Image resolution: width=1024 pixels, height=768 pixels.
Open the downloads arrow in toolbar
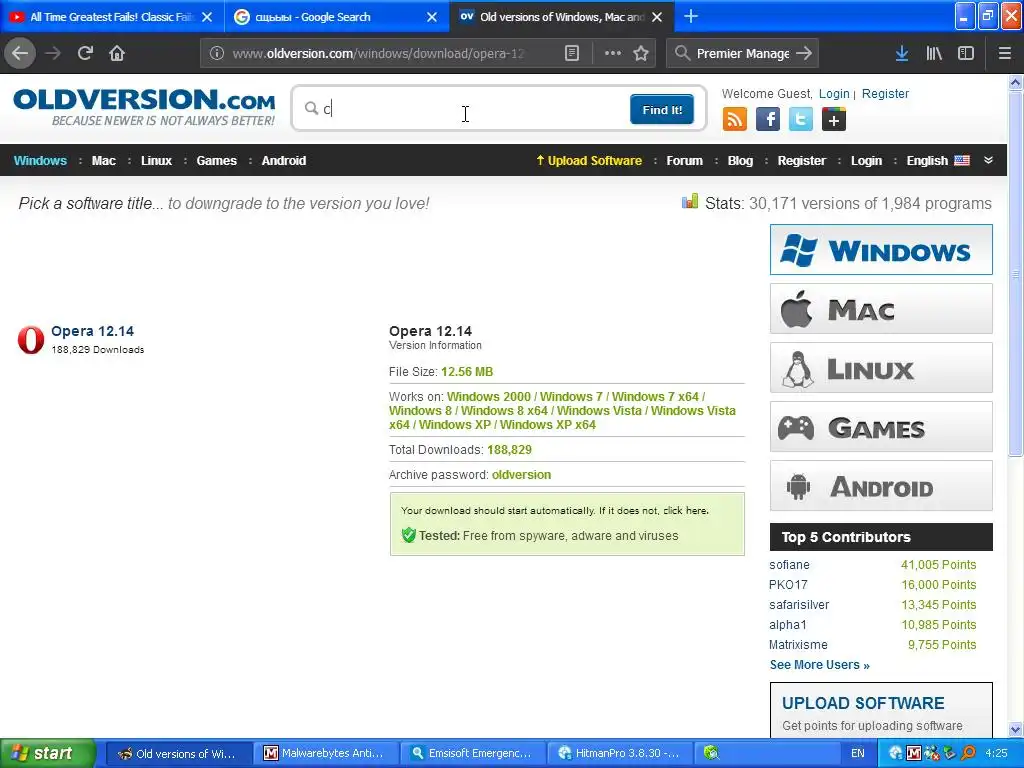coord(902,54)
